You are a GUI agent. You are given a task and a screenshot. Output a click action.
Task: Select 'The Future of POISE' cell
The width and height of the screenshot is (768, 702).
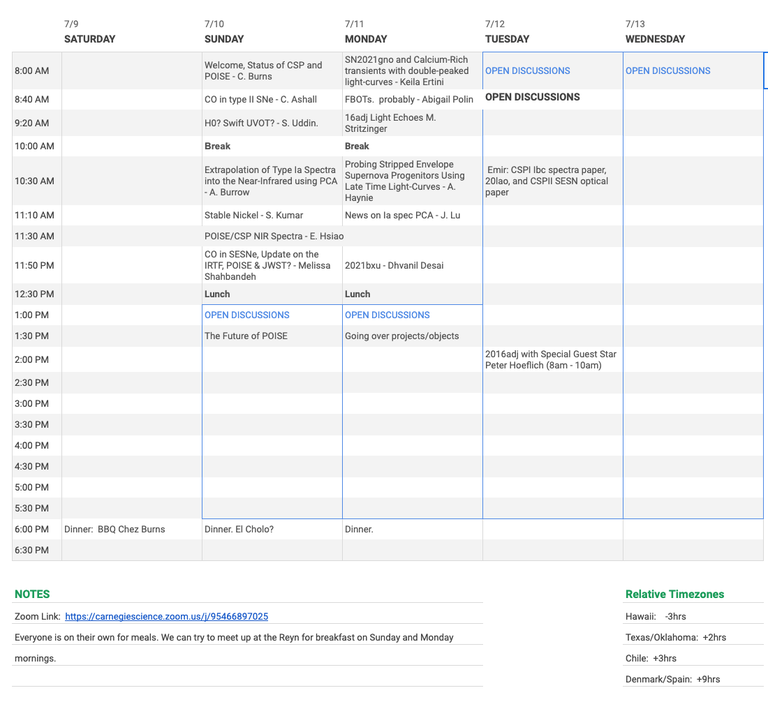246,336
